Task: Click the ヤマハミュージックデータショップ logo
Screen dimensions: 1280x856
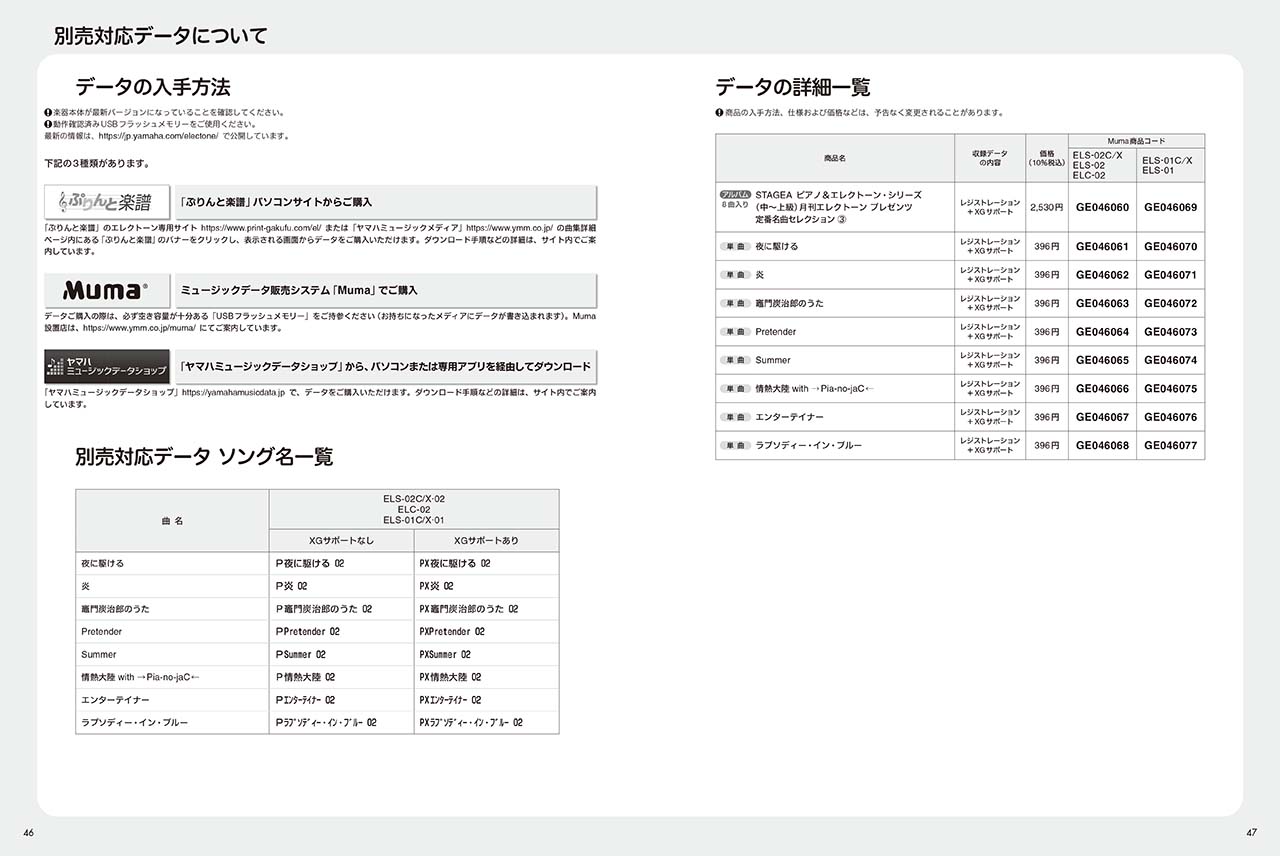Action: [107, 366]
